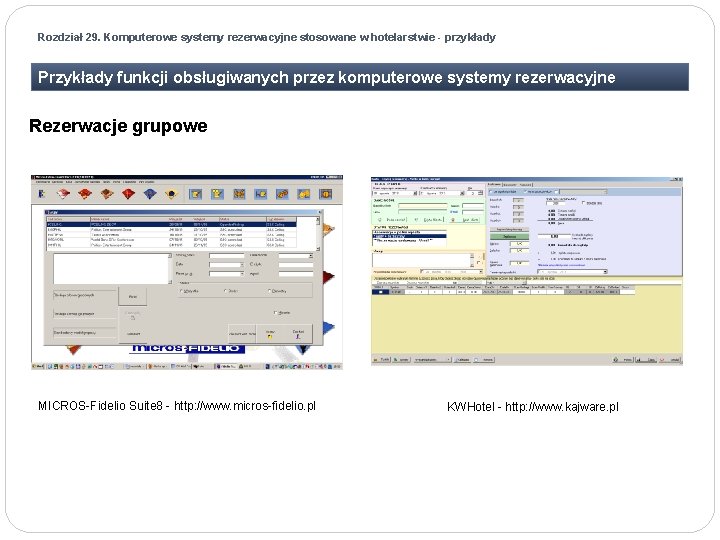
Task: Click the leftmost button in KWHotel bottom bar
Action: 381,360
